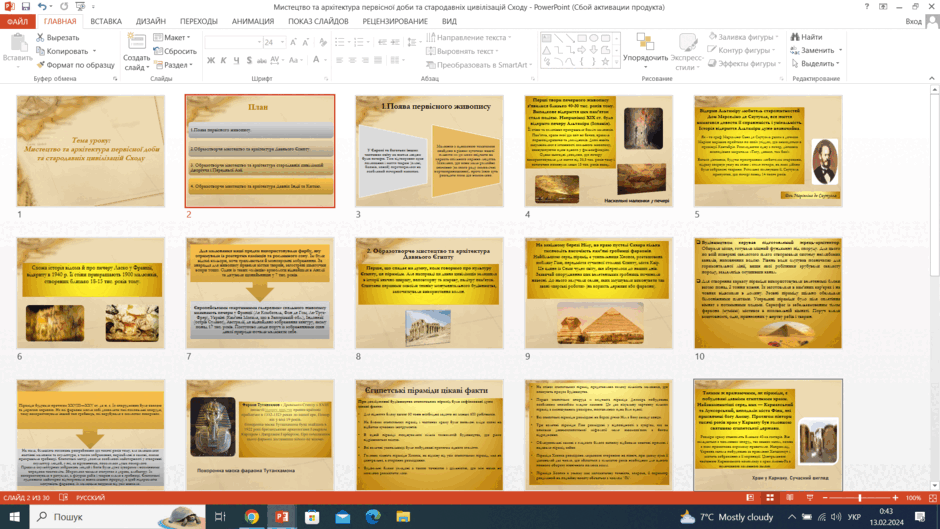Open PowerPoint from the Windows taskbar
940x529 pixels.
click(282, 516)
